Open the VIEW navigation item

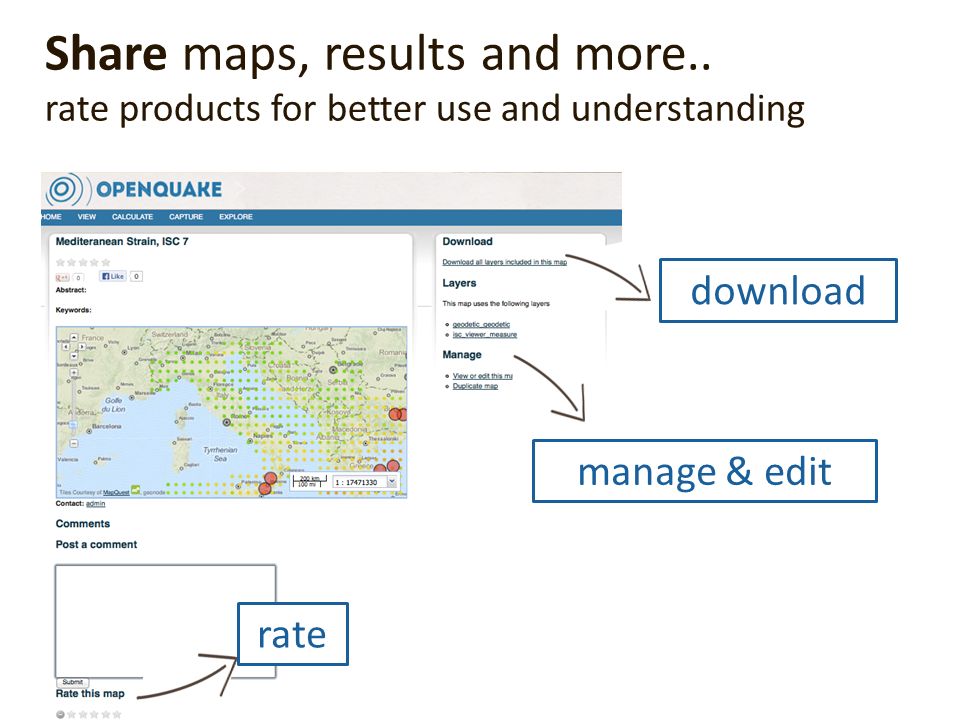[x=86, y=217]
